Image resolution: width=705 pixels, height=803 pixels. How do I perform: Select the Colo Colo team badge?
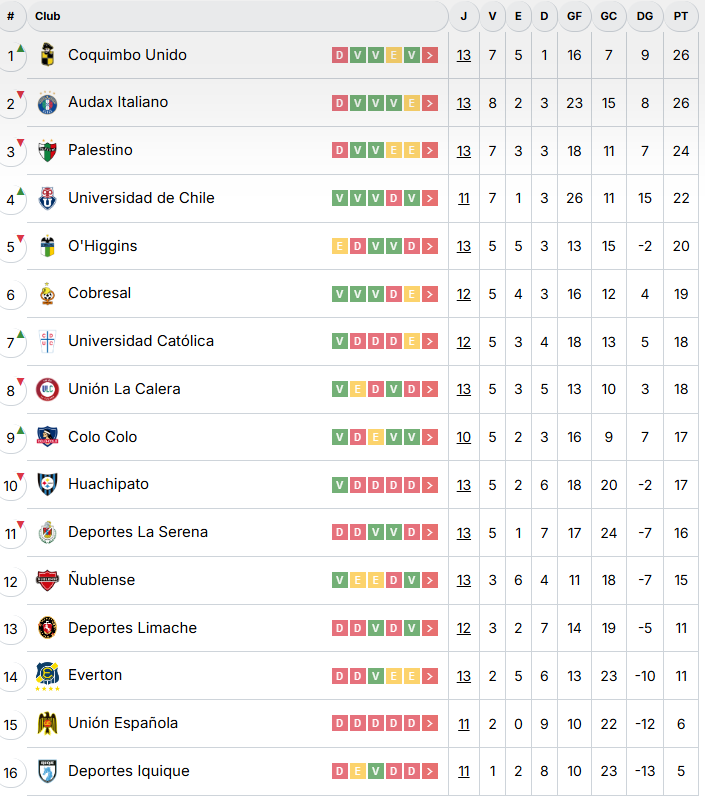[47, 437]
